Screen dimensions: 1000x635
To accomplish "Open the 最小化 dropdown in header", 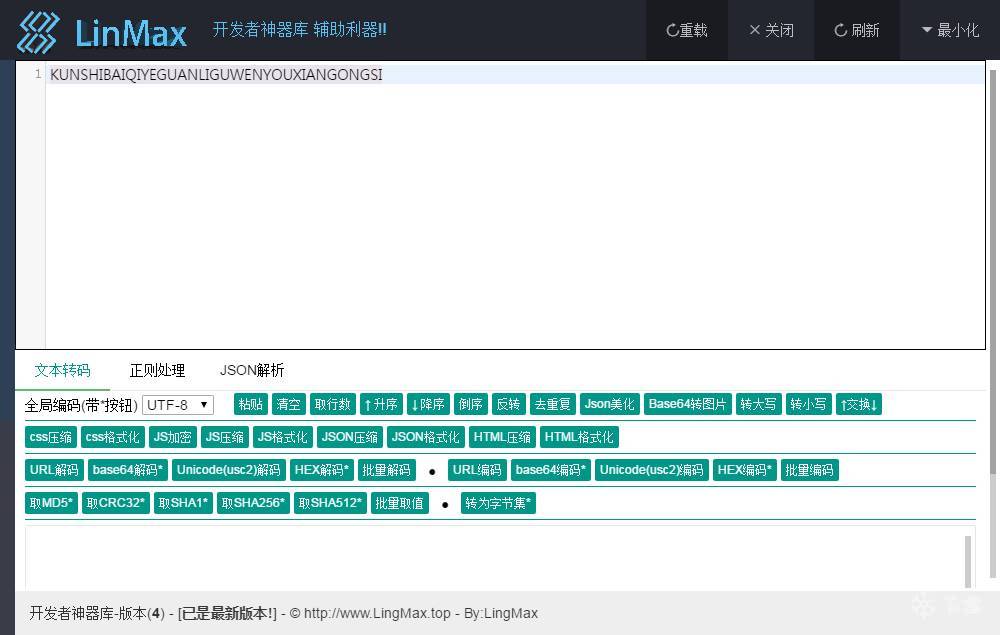I will (950, 30).
